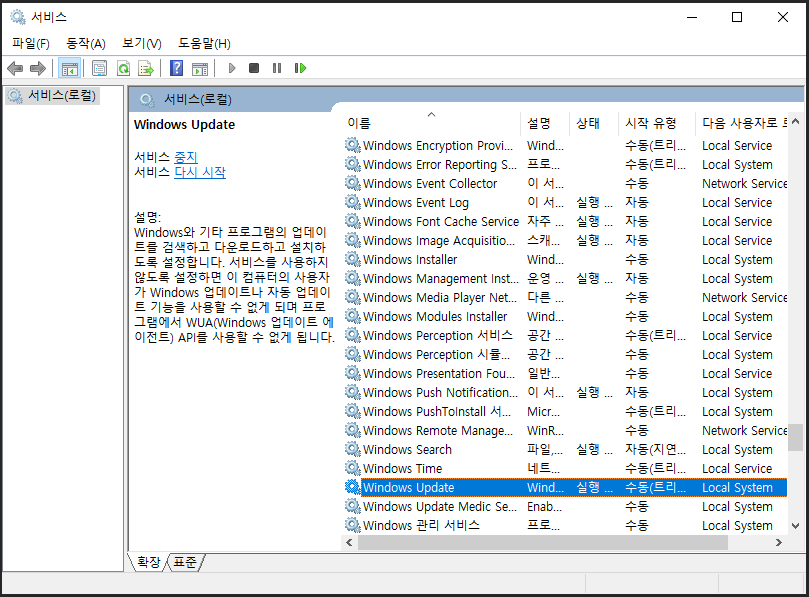Click the horizontal scrollbar thumb
The image size is (809, 597).
543,542
